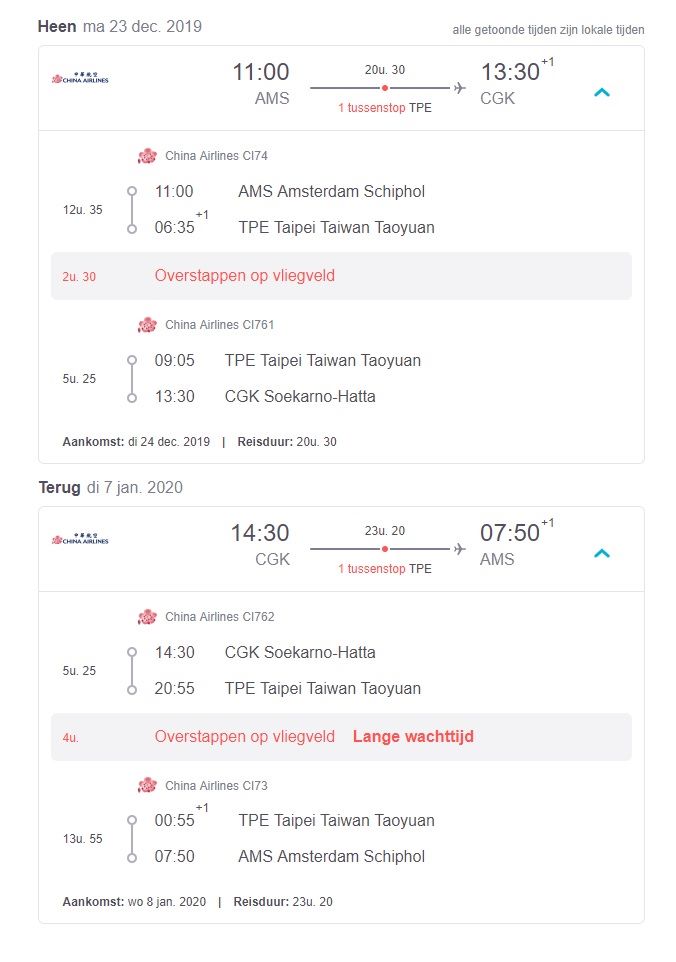Image resolution: width=676 pixels, height=962 pixels.
Task: Collapse the return flight details chevron
Action: 602,553
